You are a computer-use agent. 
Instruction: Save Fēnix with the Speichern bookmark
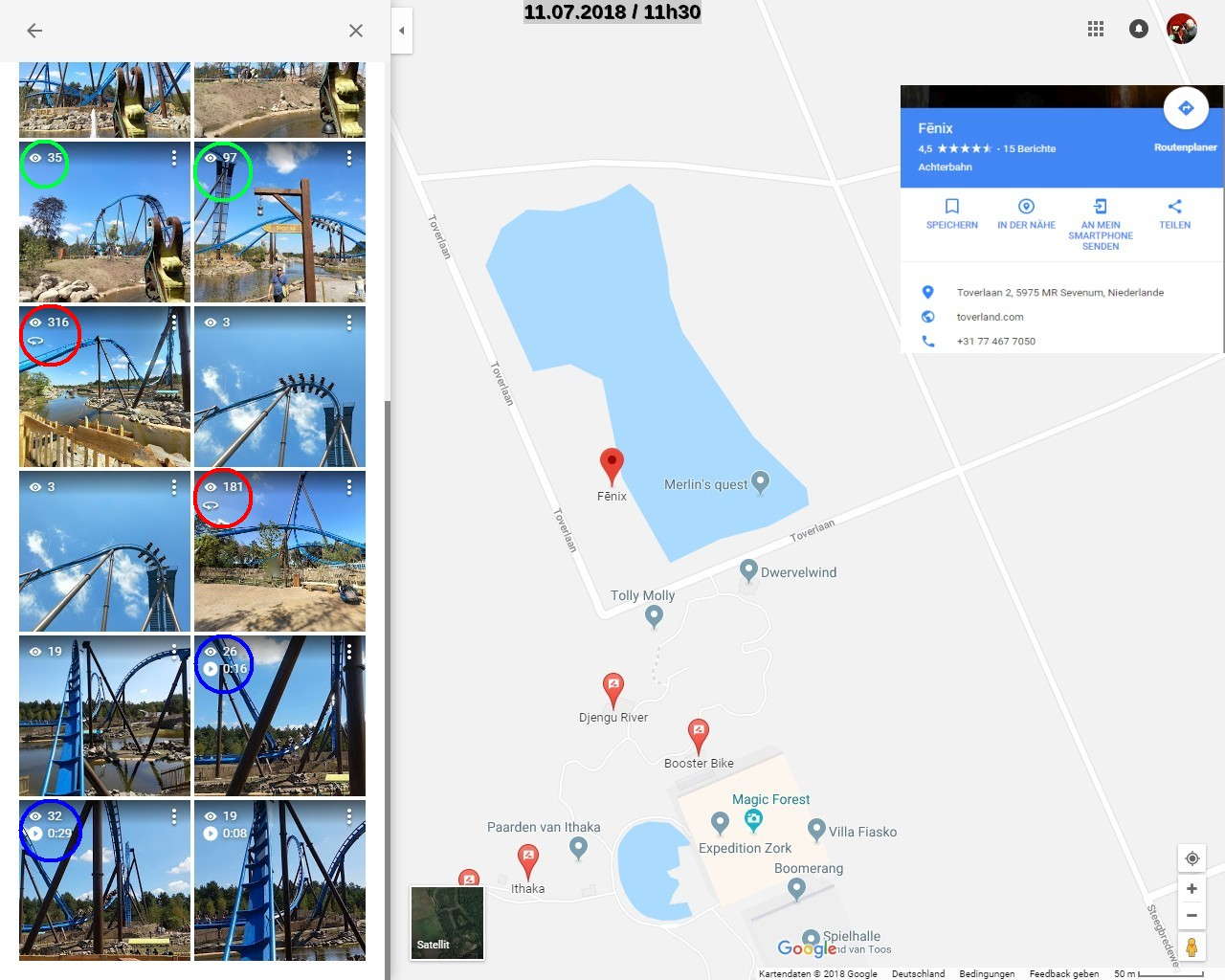click(x=952, y=207)
